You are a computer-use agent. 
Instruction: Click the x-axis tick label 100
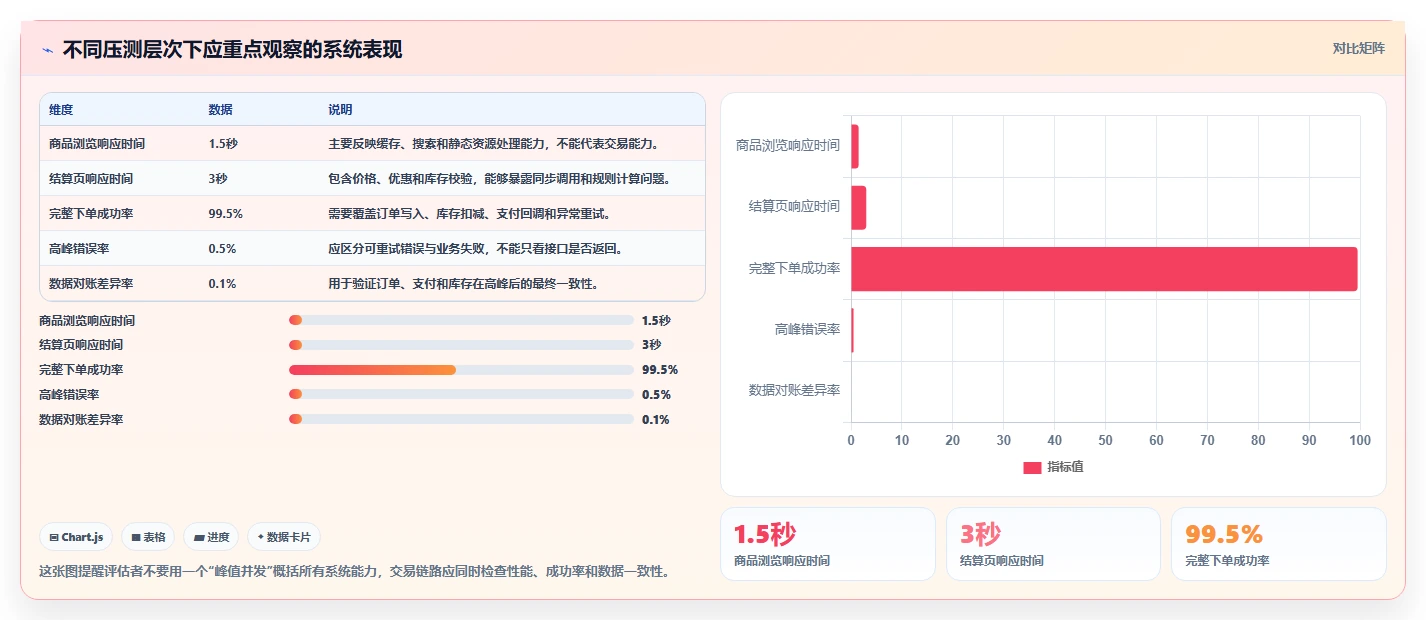1359,441
